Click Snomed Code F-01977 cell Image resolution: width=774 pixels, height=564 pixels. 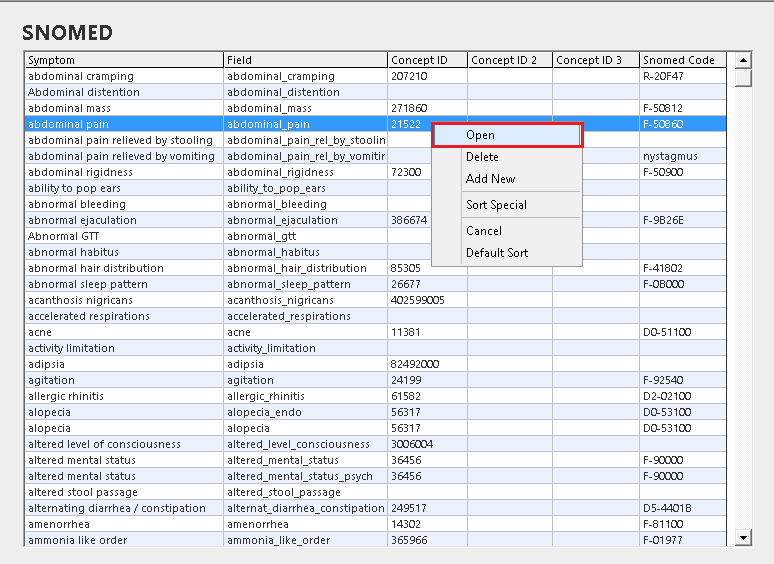click(683, 540)
